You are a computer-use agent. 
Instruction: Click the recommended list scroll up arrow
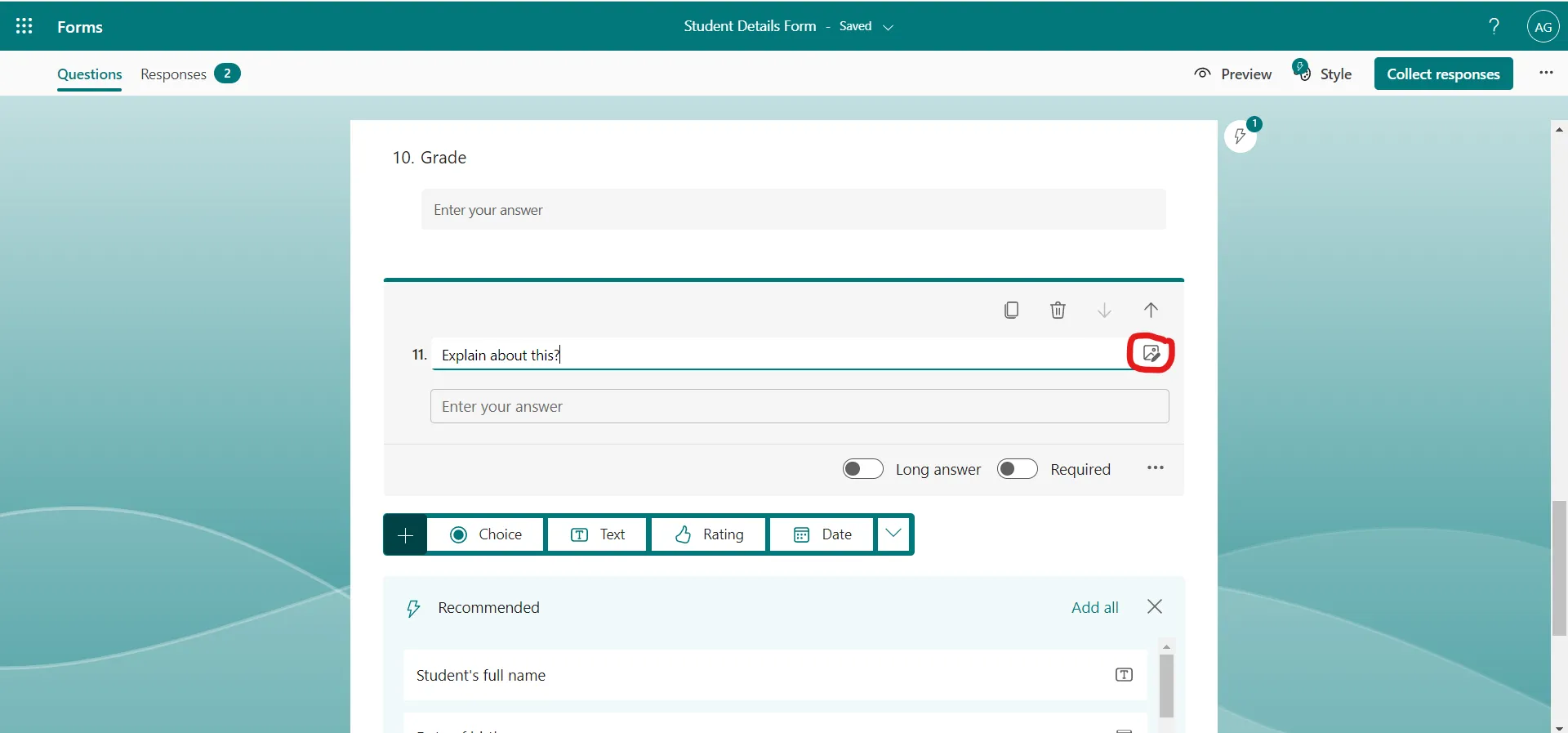pos(1166,646)
